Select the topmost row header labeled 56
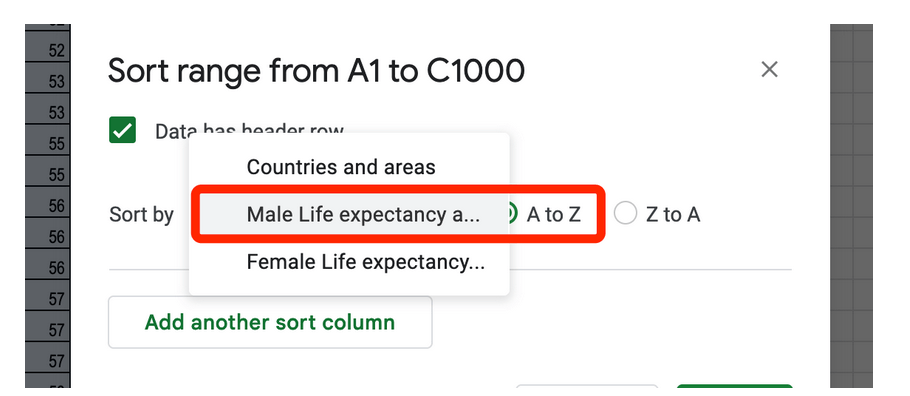 click(47, 206)
